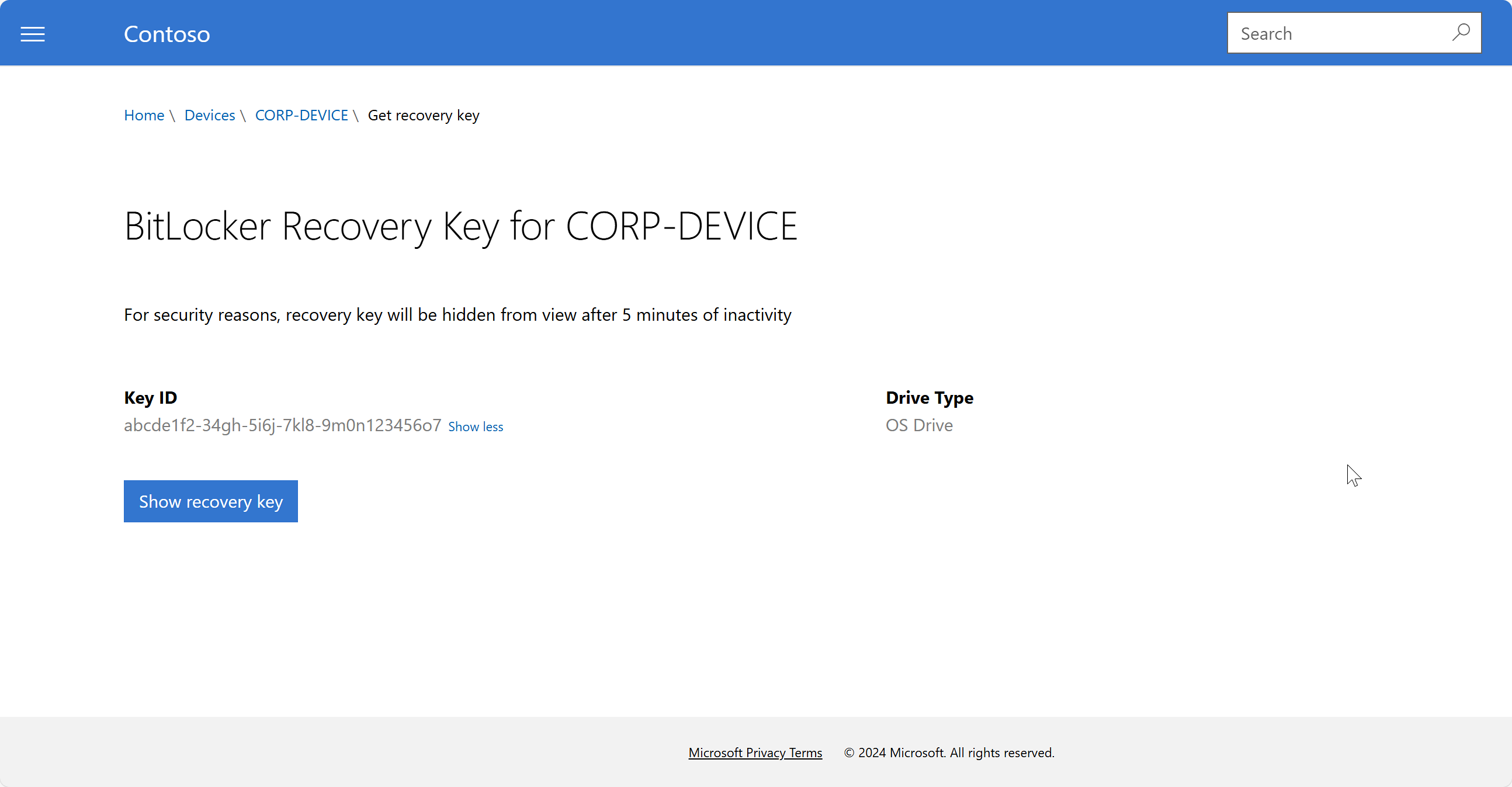Toggle visibility of recovery key
Image resolution: width=1512 pixels, height=787 pixels.
click(x=211, y=501)
